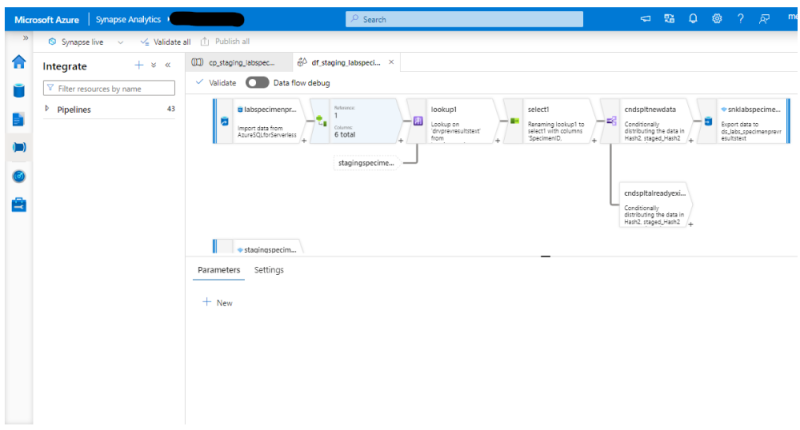Open the Develop hub document icon
Screen dimensions: 800x430
click(18, 119)
